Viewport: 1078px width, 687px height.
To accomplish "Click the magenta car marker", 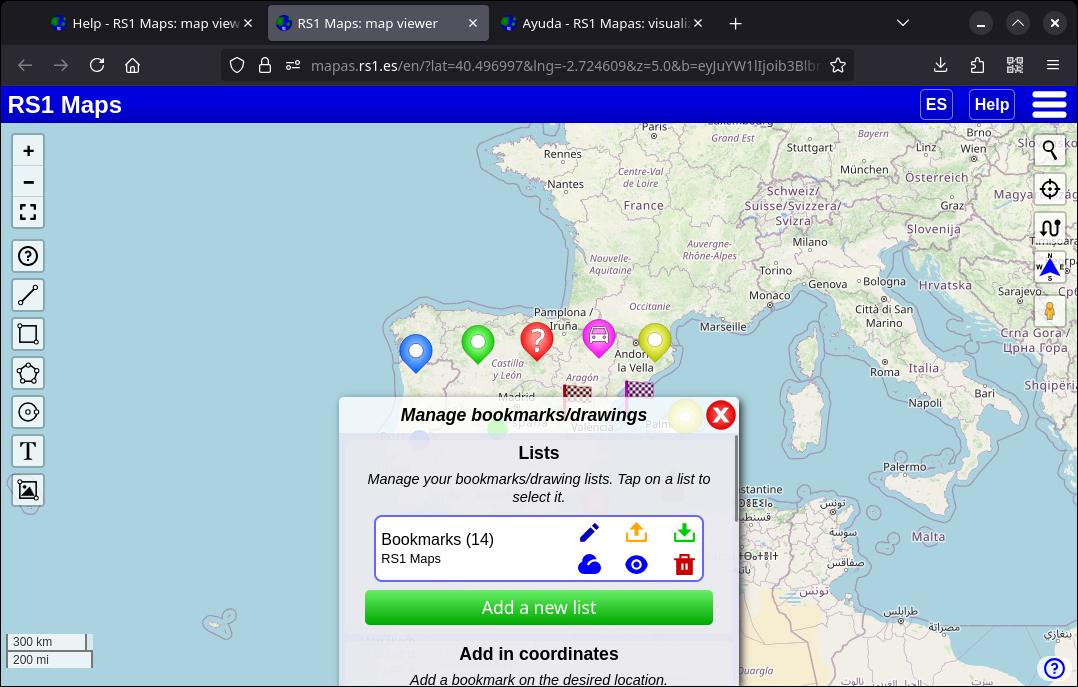I will click(599, 338).
